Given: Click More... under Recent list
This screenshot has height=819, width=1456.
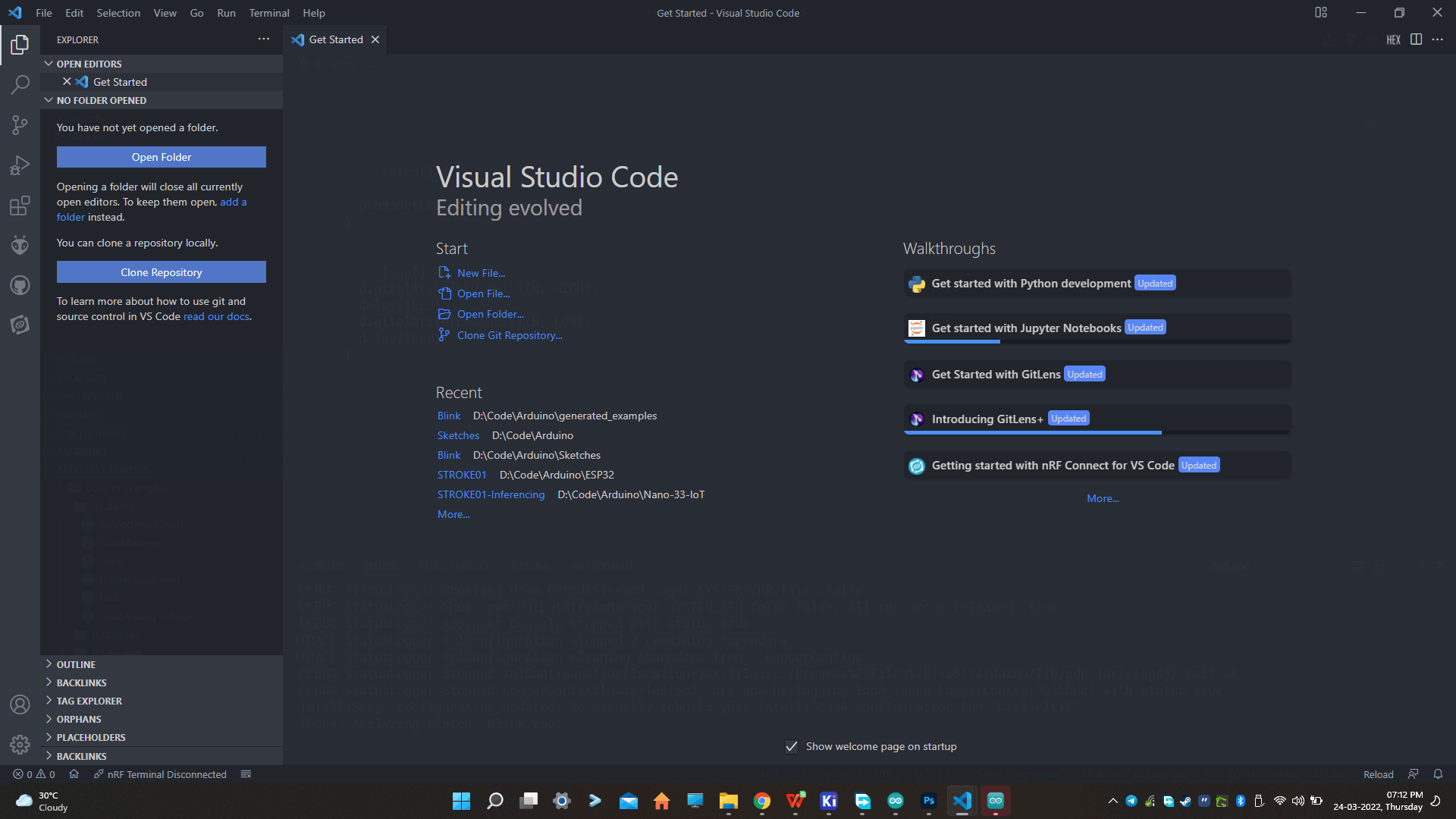Looking at the screenshot, I should [453, 514].
